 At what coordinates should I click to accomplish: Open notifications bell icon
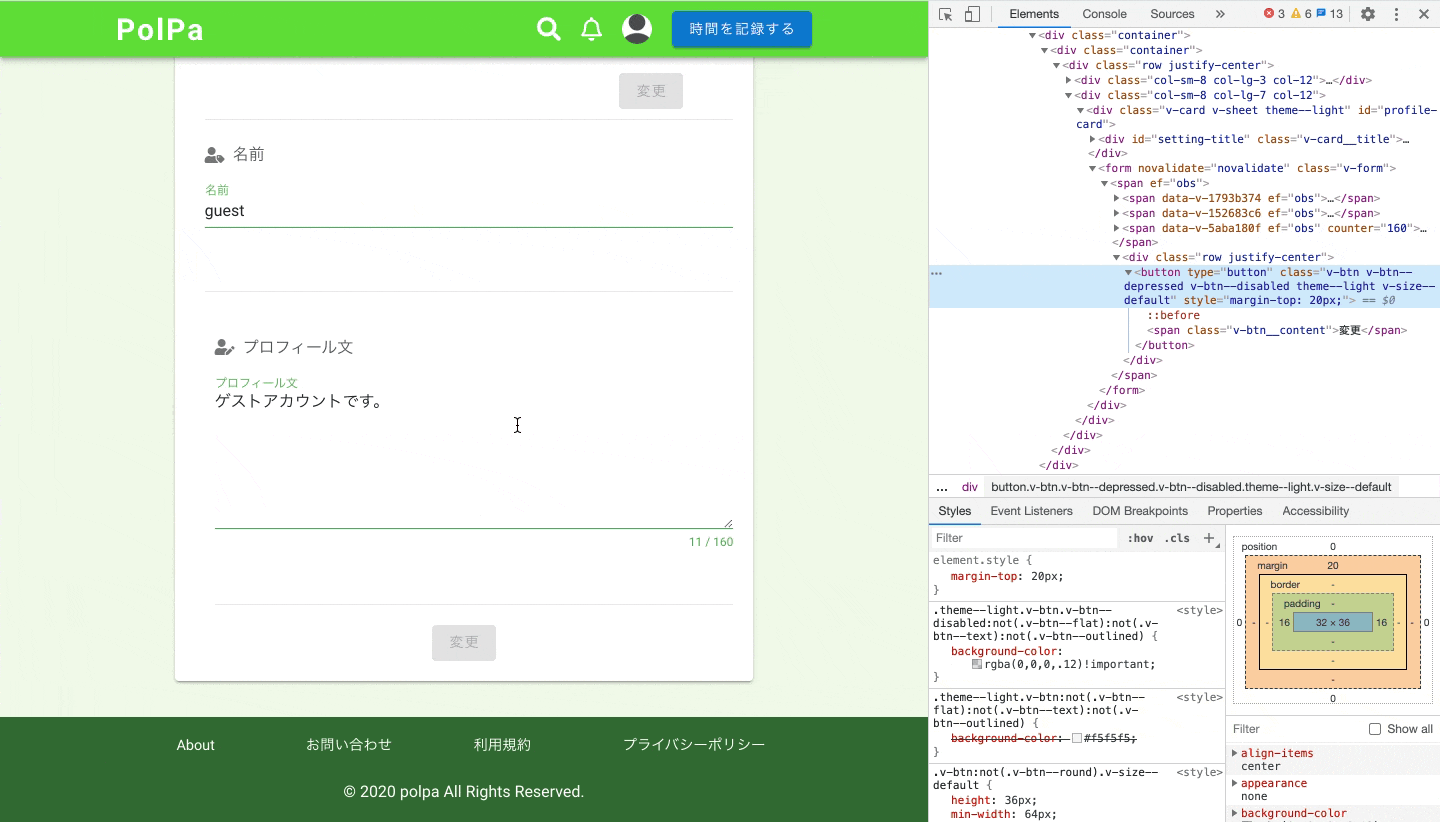tap(592, 29)
